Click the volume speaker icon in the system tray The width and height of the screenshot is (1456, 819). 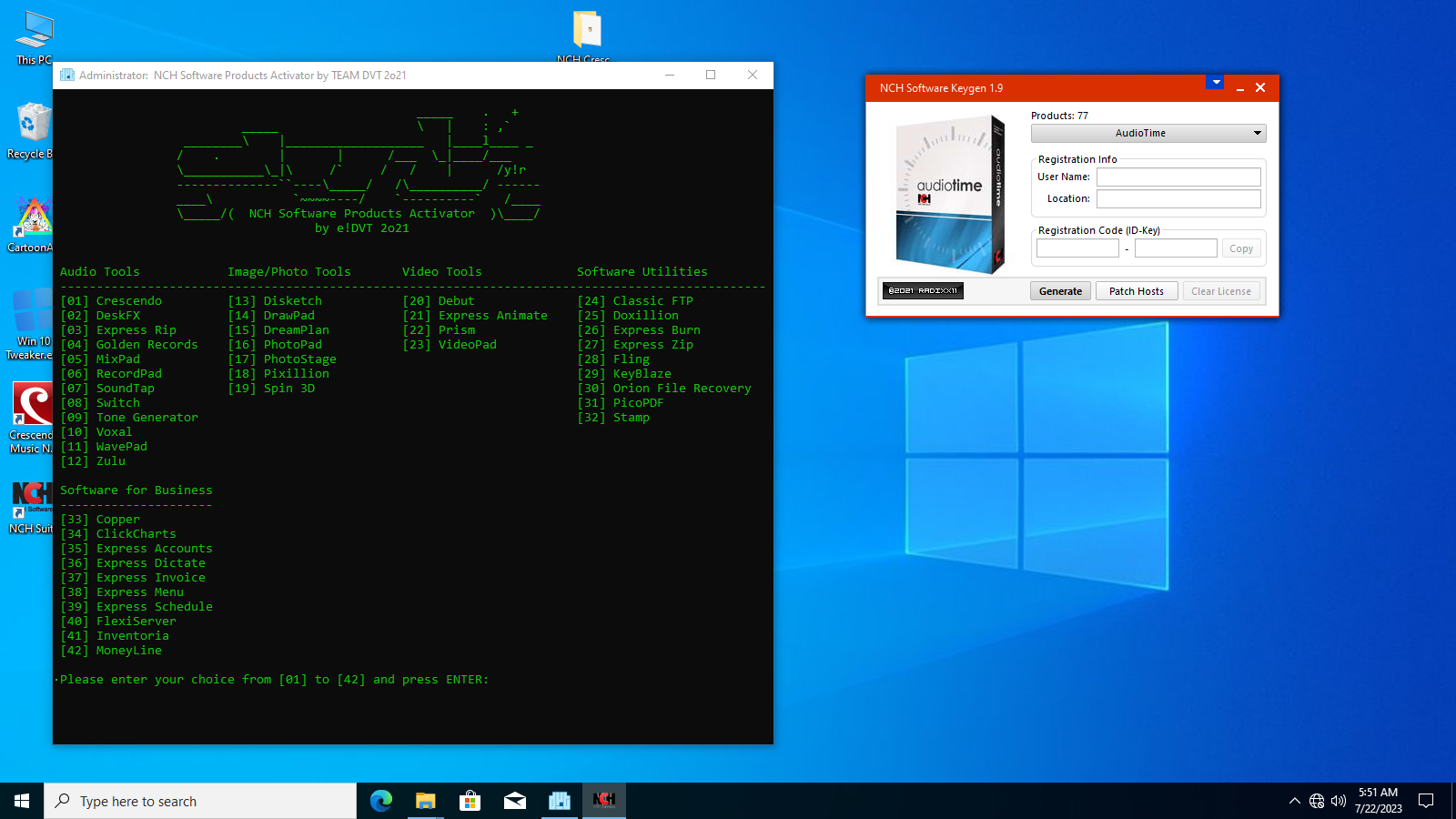tap(1338, 801)
